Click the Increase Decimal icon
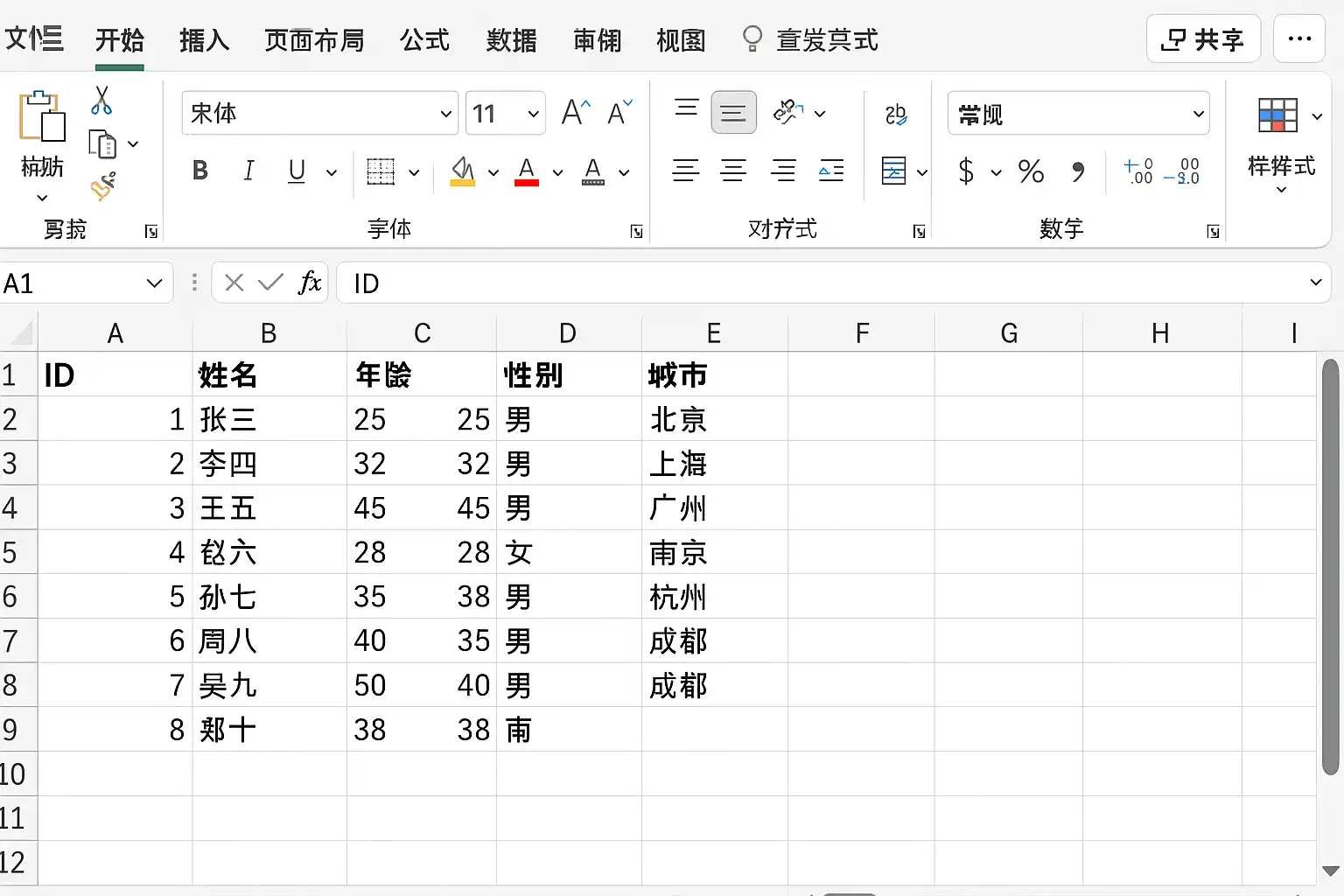 click(x=1138, y=171)
